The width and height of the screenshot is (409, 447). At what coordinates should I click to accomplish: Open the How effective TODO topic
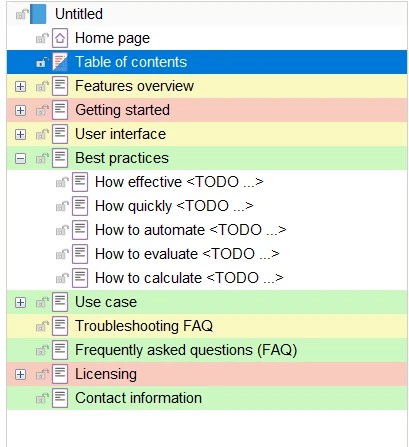pos(179,182)
